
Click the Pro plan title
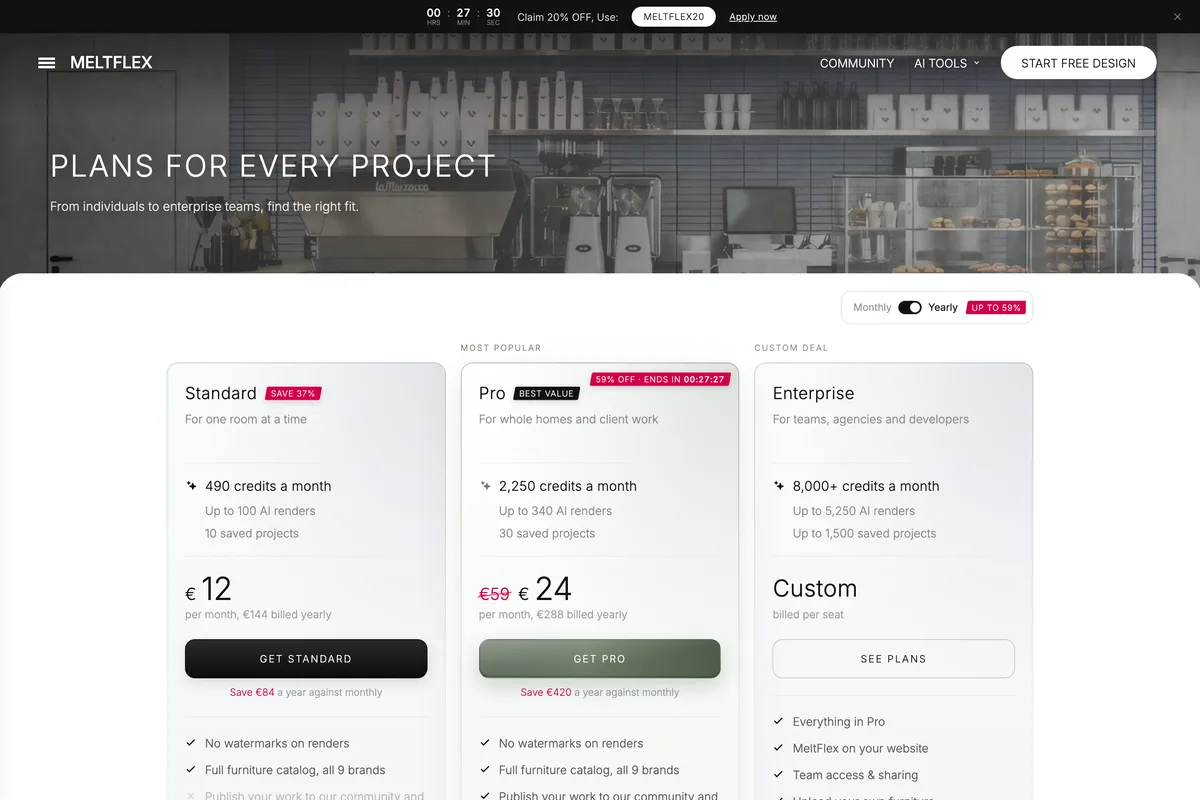click(492, 393)
